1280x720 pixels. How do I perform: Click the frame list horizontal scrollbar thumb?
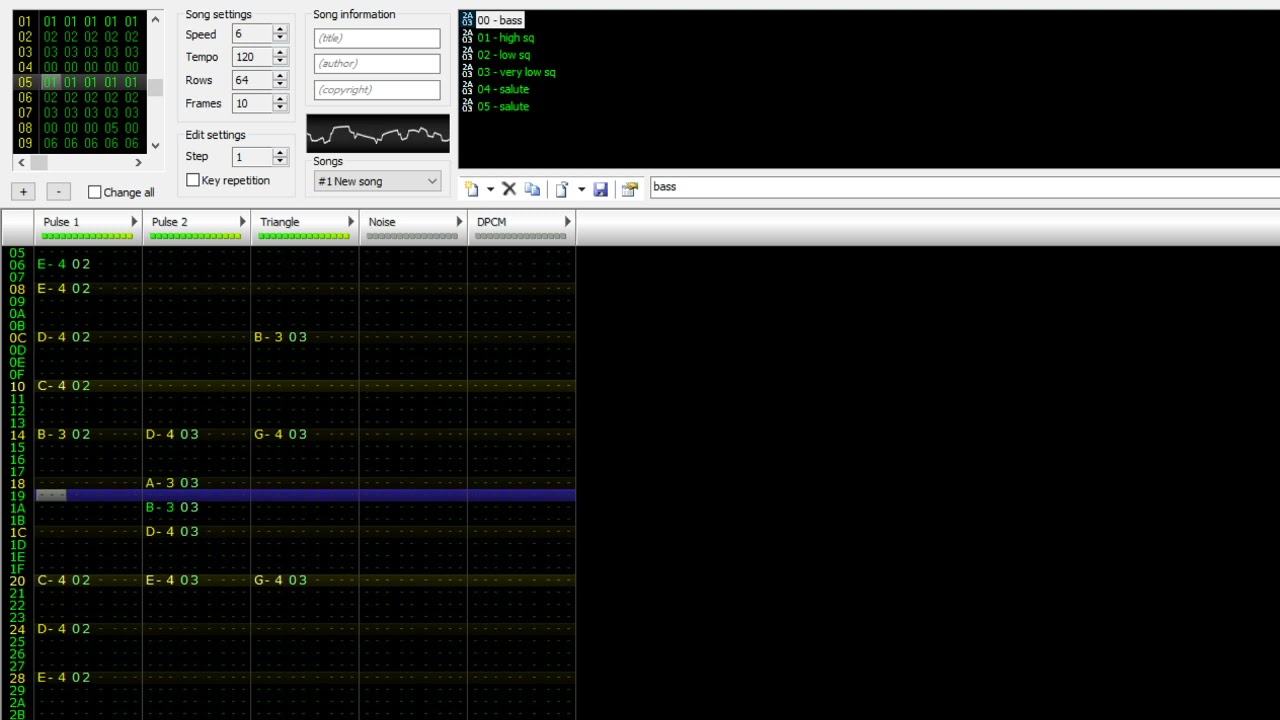click(x=38, y=162)
